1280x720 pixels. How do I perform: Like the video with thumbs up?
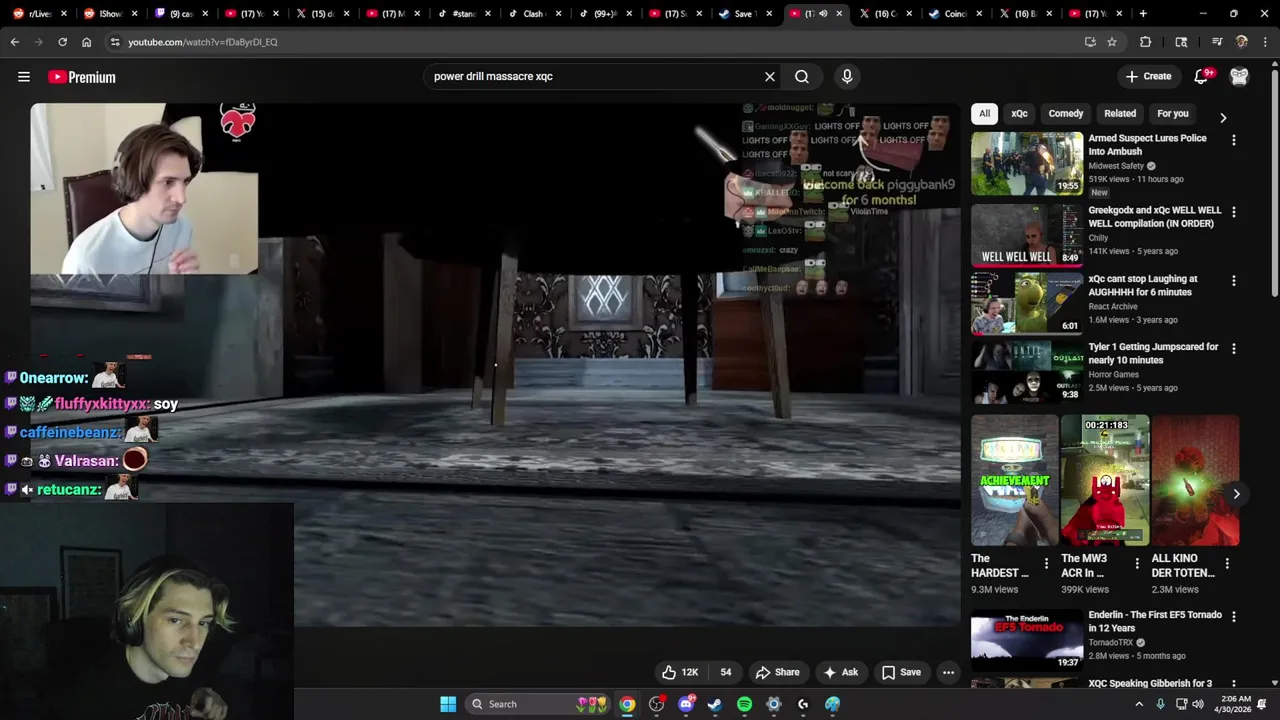click(x=680, y=672)
